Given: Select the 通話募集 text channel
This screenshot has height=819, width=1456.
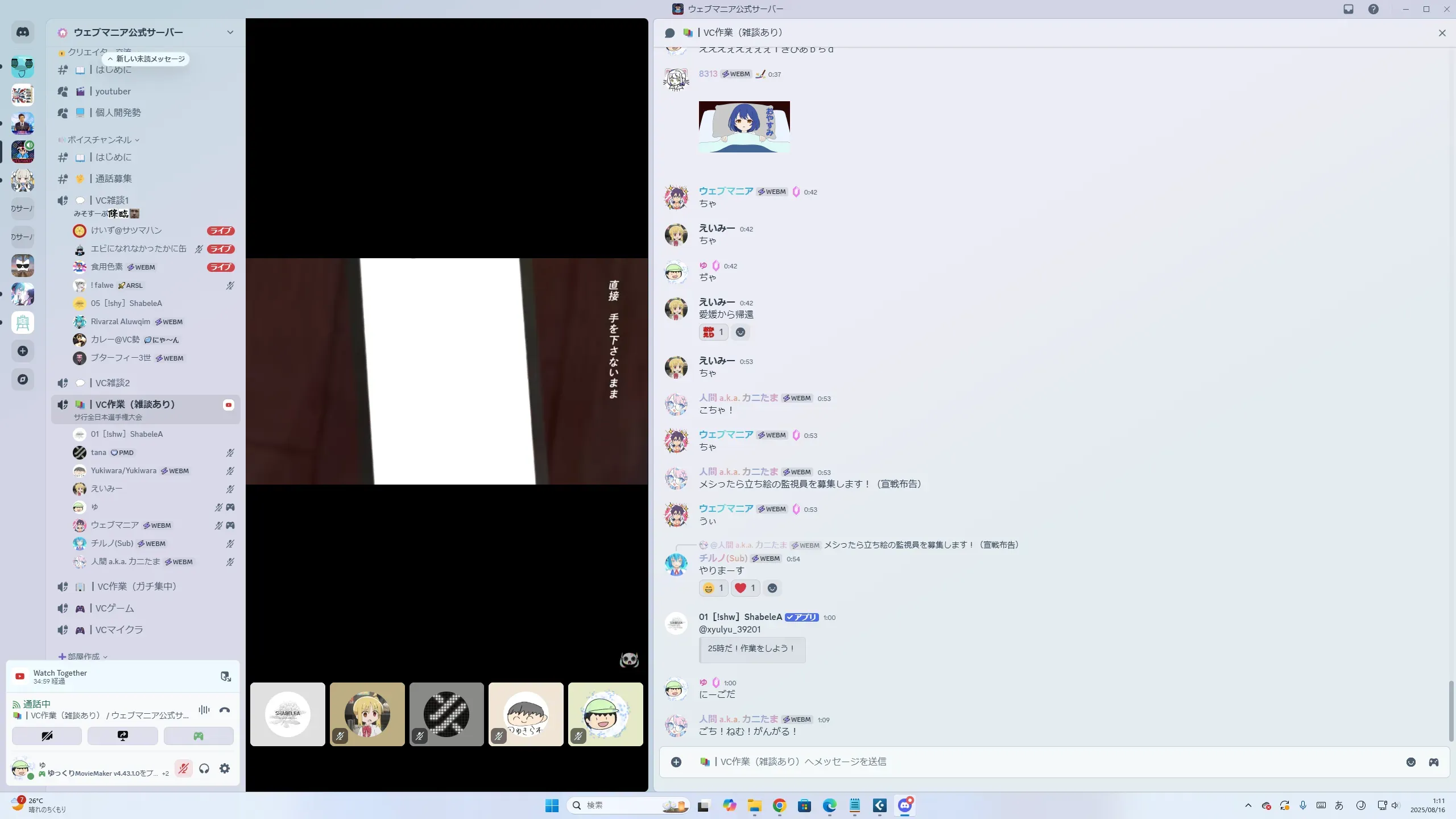Looking at the screenshot, I should click(x=113, y=179).
